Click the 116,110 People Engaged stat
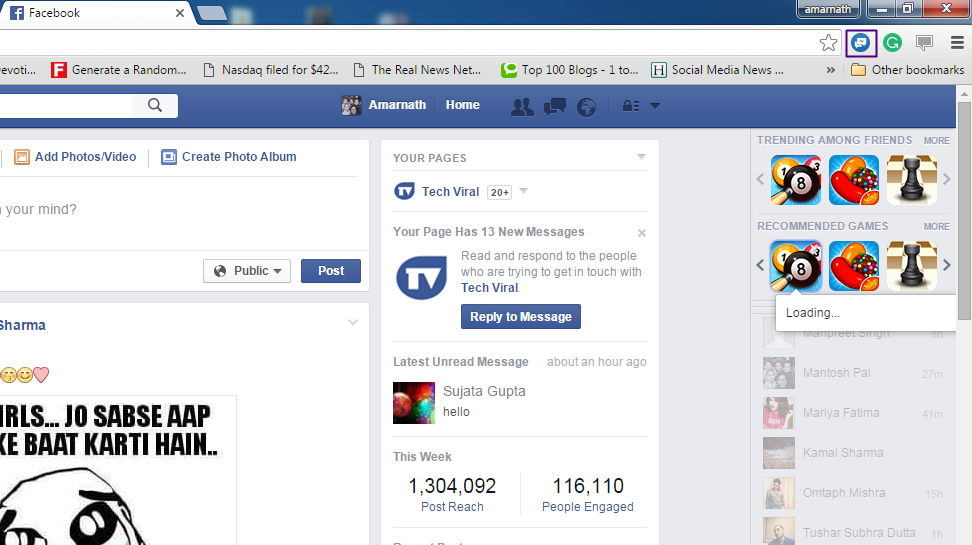The width and height of the screenshot is (972, 545). pos(588,495)
